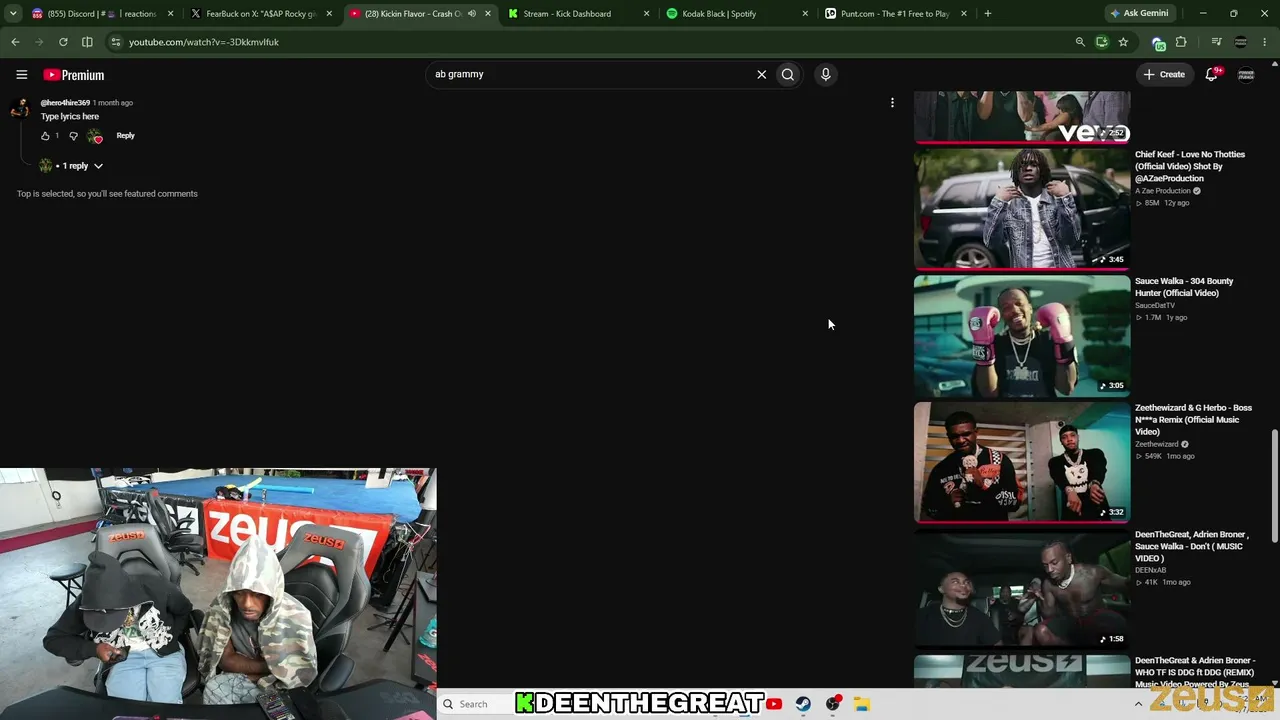Image resolution: width=1280 pixels, height=720 pixels.
Task: Mute the playing Kickin Flavor tab
Action: [472, 14]
